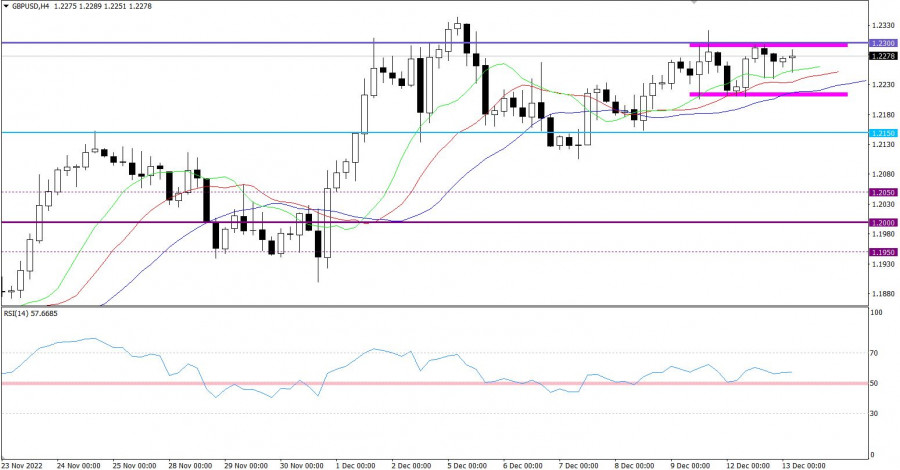Select the 1.2000 price level label
Screen dimensions: 900x470
[x=882, y=222]
